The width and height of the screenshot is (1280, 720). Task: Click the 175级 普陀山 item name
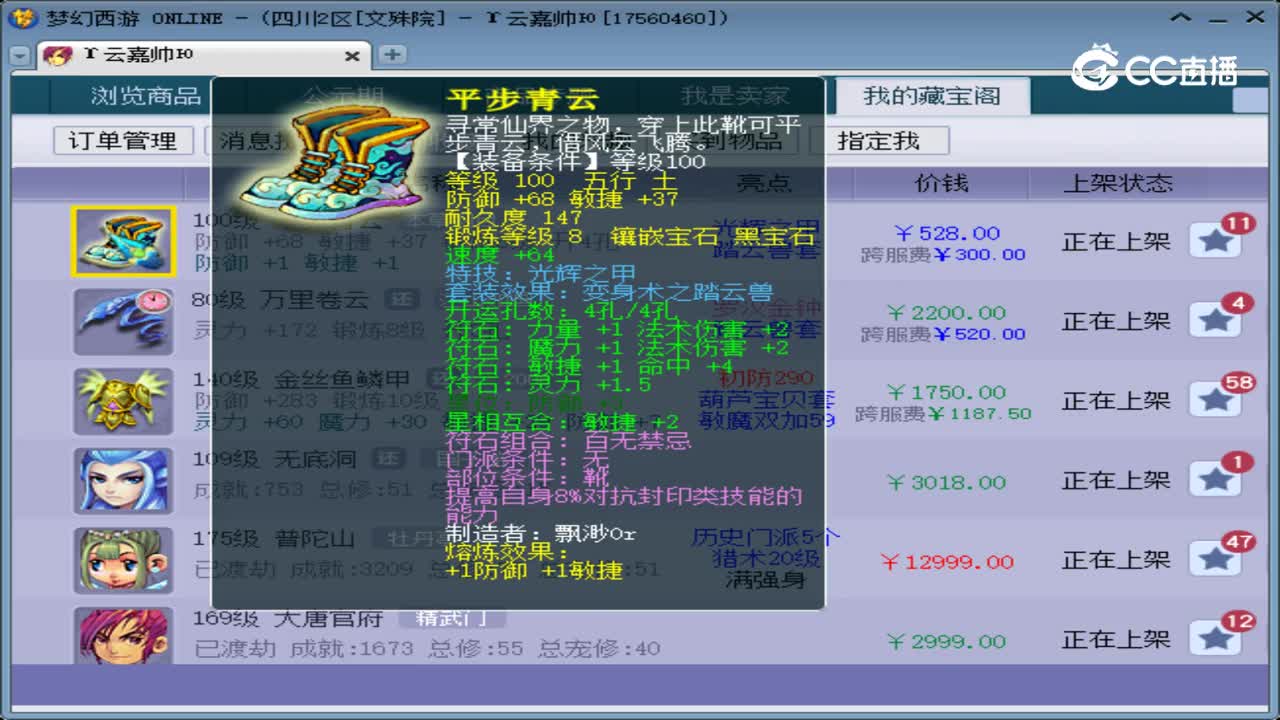(x=273, y=539)
